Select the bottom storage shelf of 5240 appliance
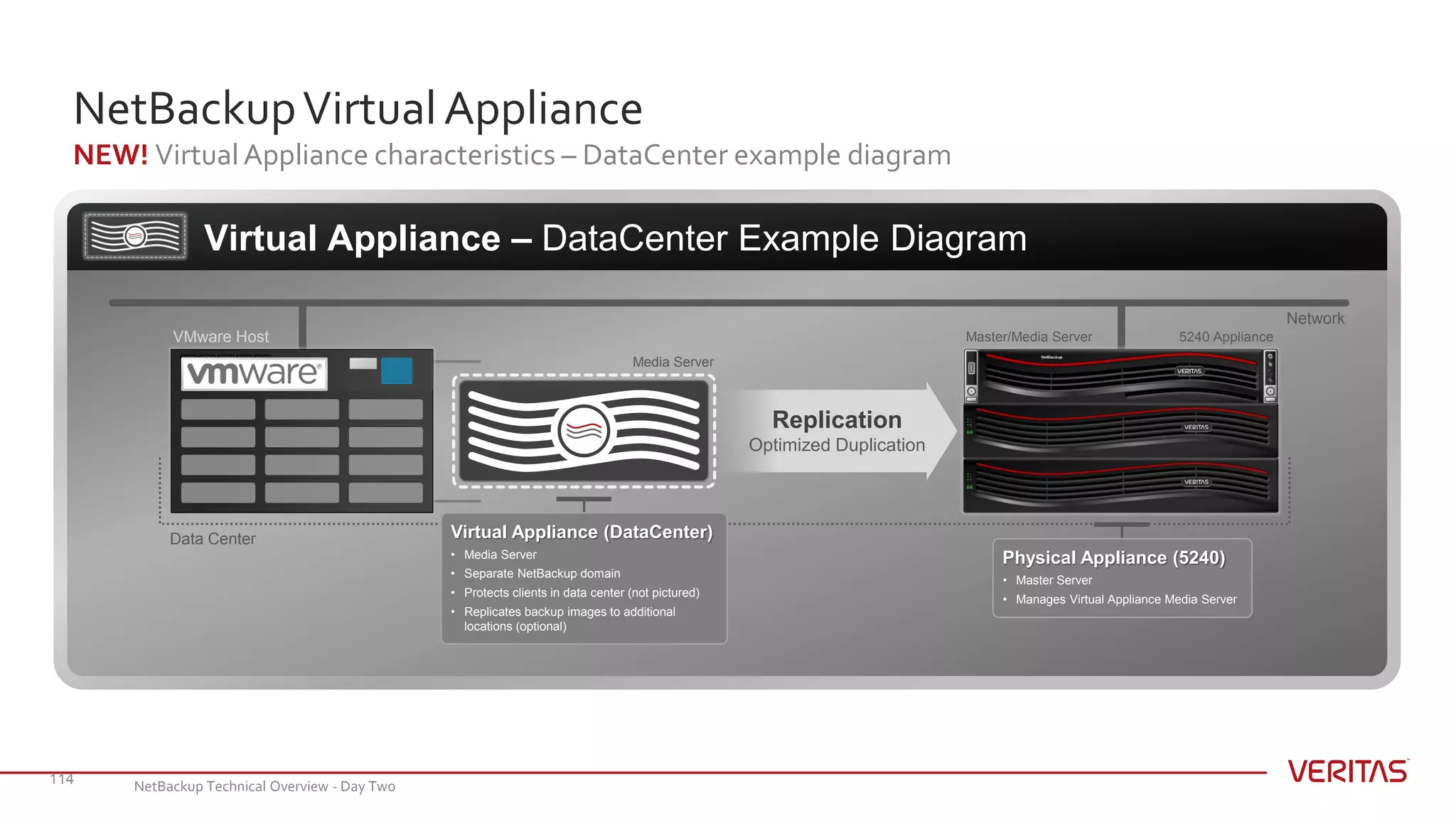This screenshot has width=1456, height=819. click(x=1120, y=486)
